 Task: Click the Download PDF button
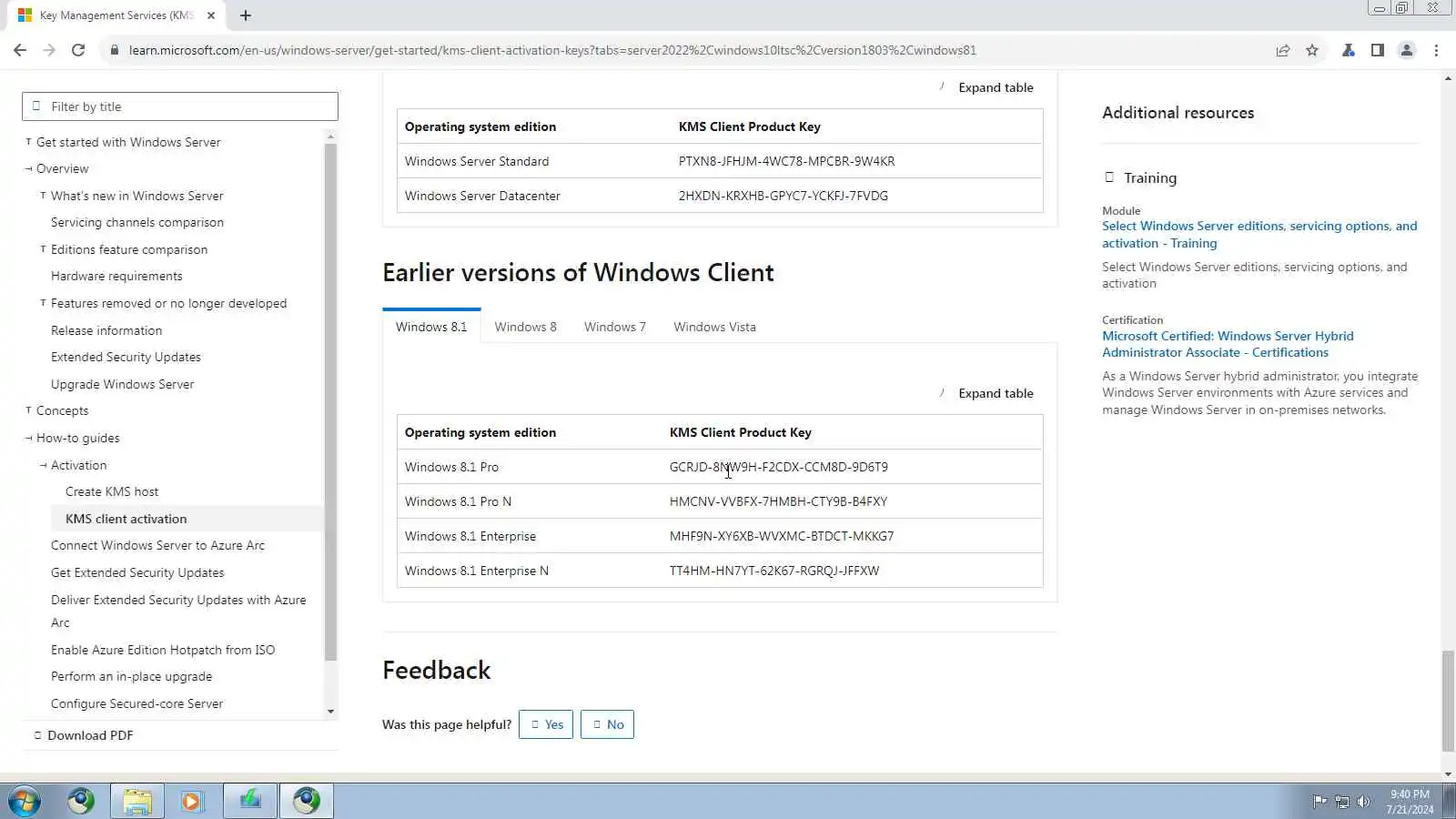pyautogui.click(x=83, y=735)
